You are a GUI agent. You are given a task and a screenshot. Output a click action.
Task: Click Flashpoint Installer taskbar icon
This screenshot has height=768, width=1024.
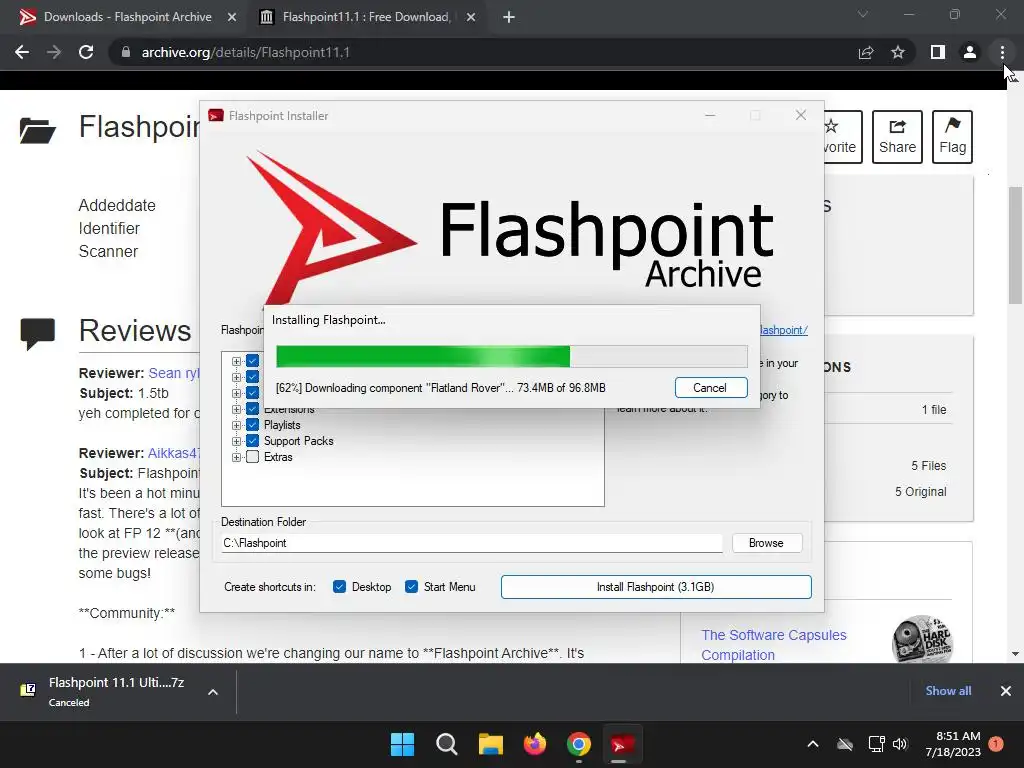click(622, 744)
